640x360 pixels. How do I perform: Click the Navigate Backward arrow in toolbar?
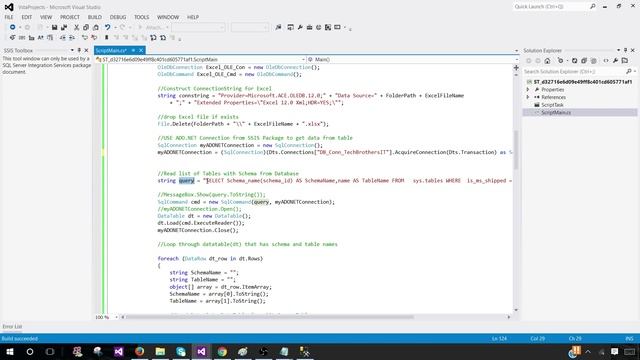tap(12, 27)
